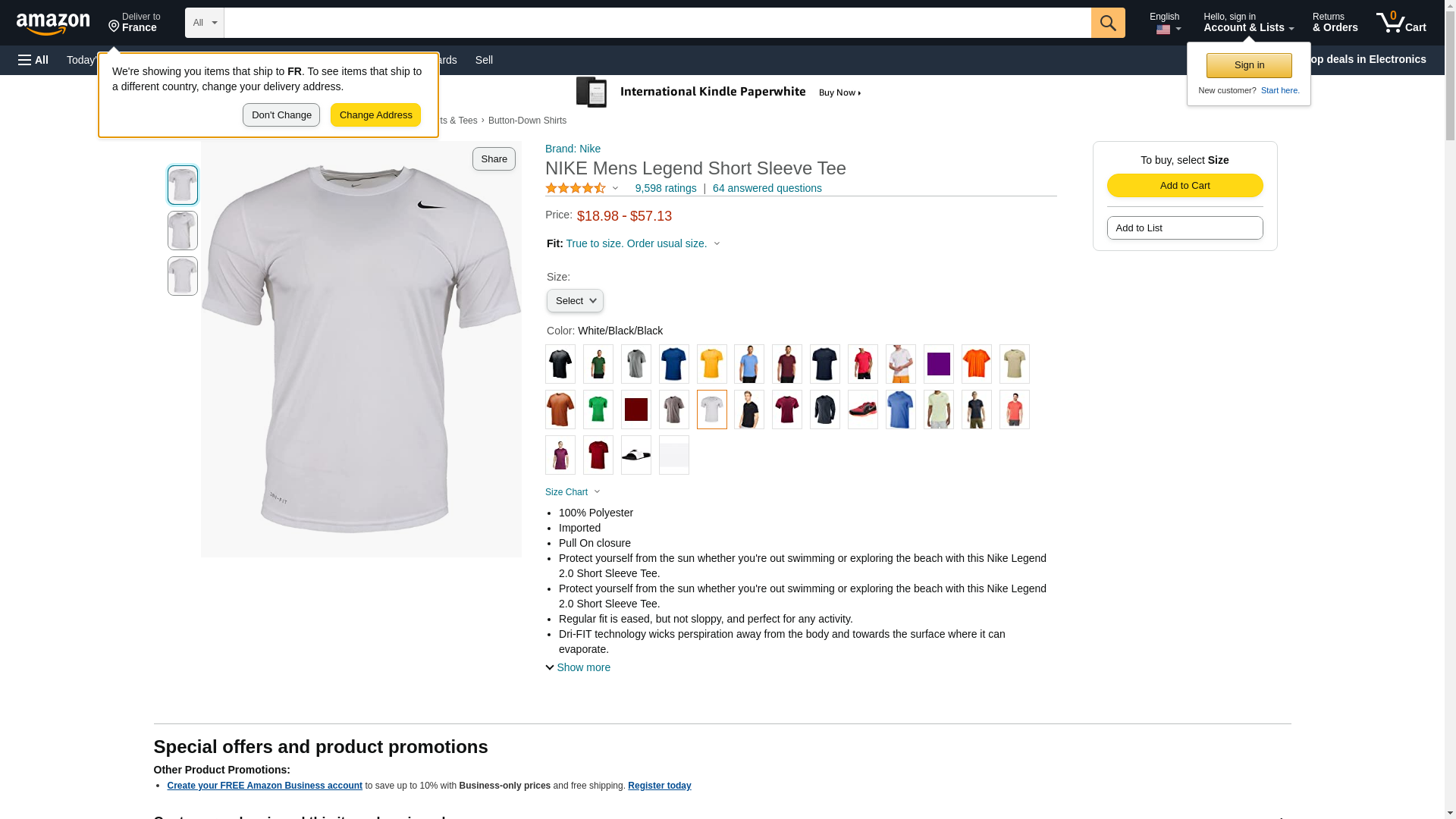Click the Deliver to France location icon

[x=115, y=27]
